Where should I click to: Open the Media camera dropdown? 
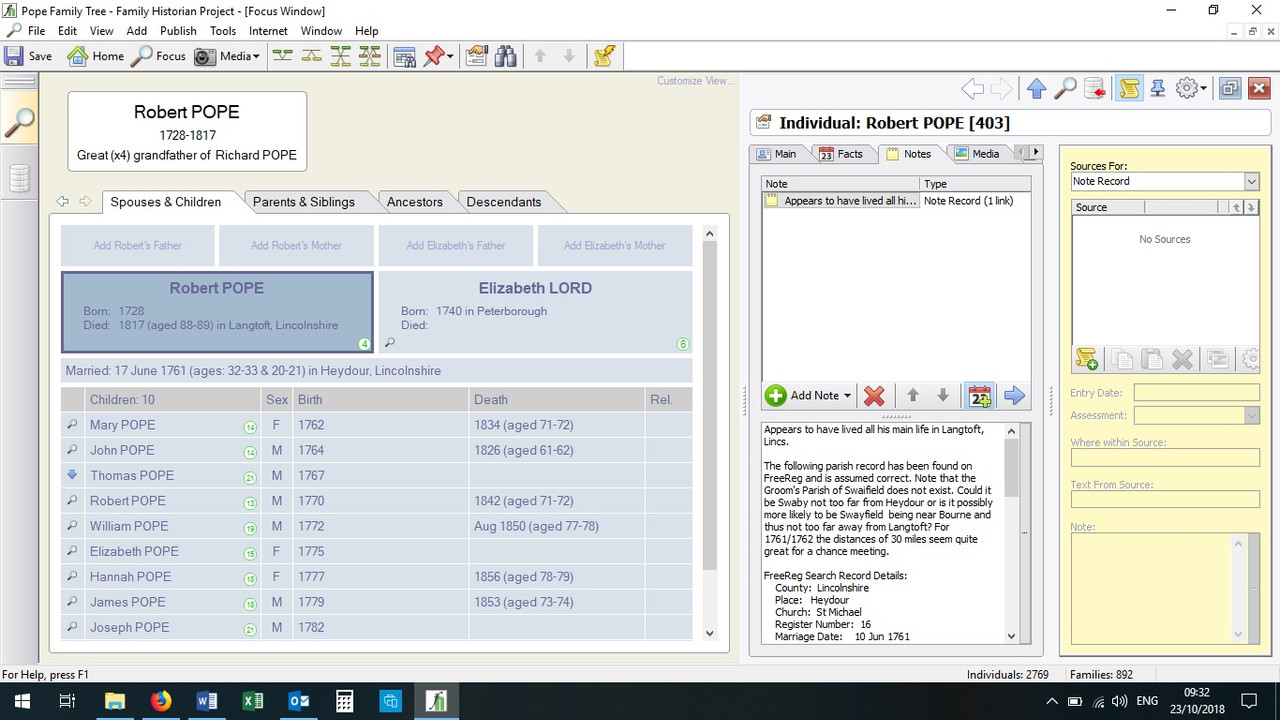pyautogui.click(x=227, y=56)
